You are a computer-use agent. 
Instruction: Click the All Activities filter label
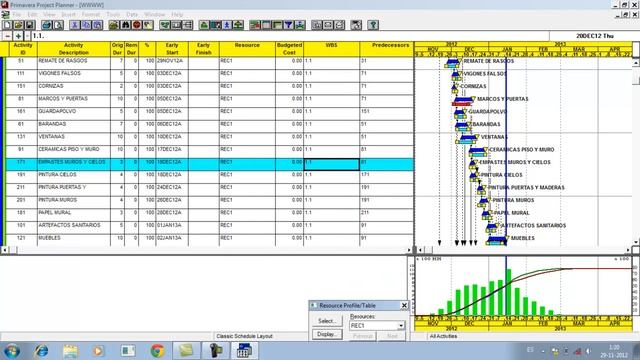coord(443,336)
